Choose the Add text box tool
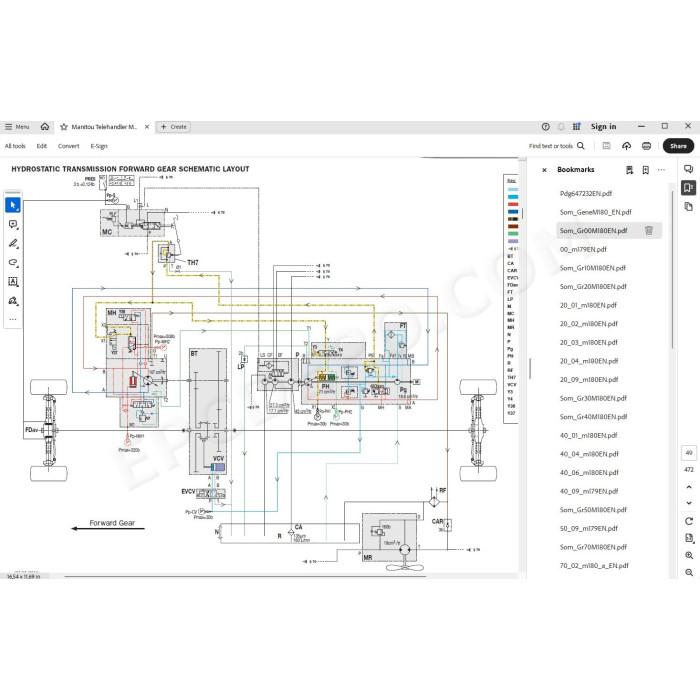Screen dimensions: 700x700 (13, 282)
